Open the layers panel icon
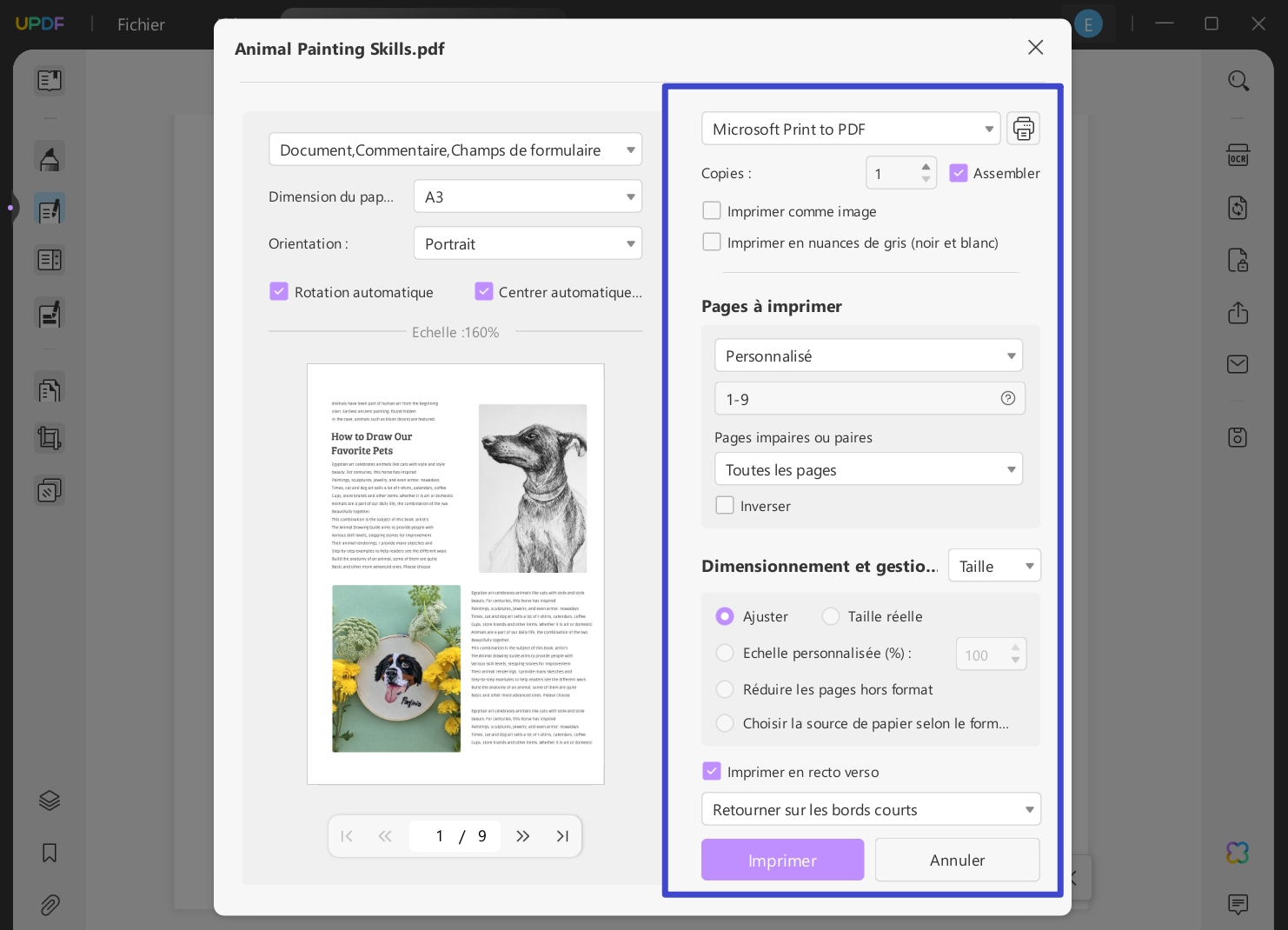This screenshot has height=930, width=1288. (50, 800)
